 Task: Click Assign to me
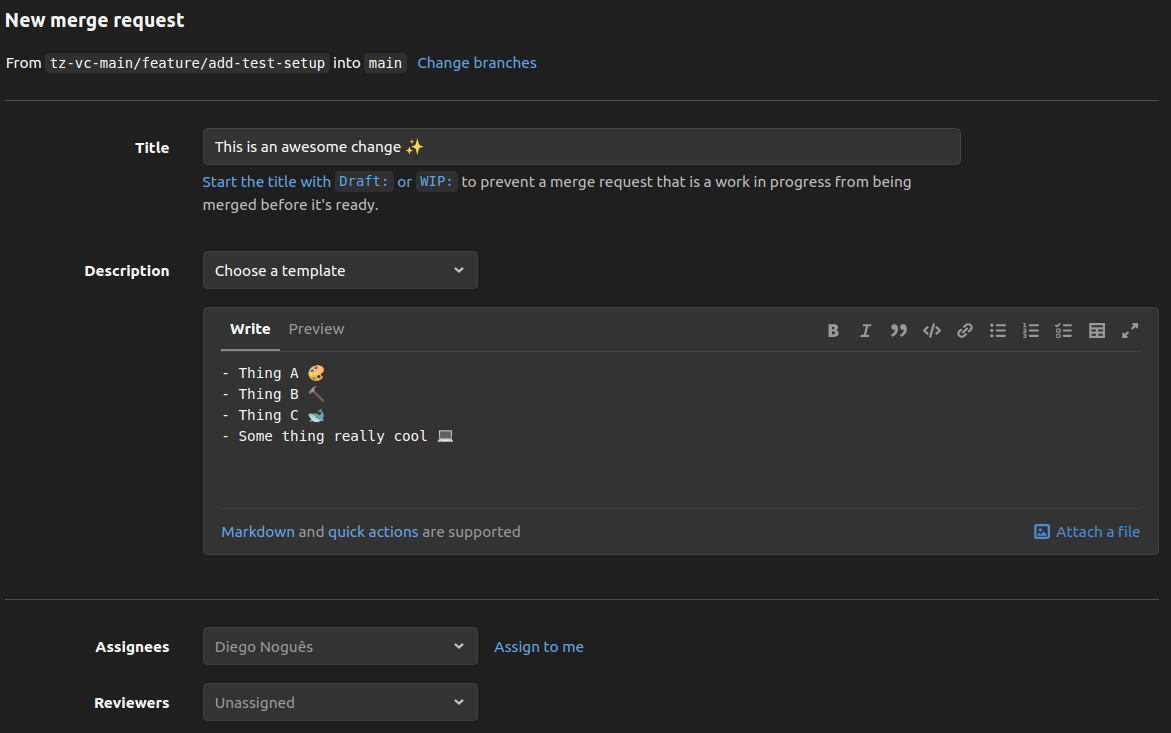tap(538, 646)
